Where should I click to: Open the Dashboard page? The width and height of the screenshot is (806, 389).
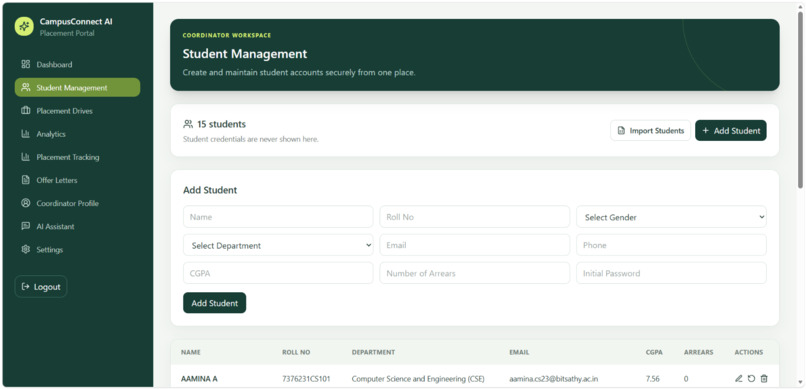point(77,64)
